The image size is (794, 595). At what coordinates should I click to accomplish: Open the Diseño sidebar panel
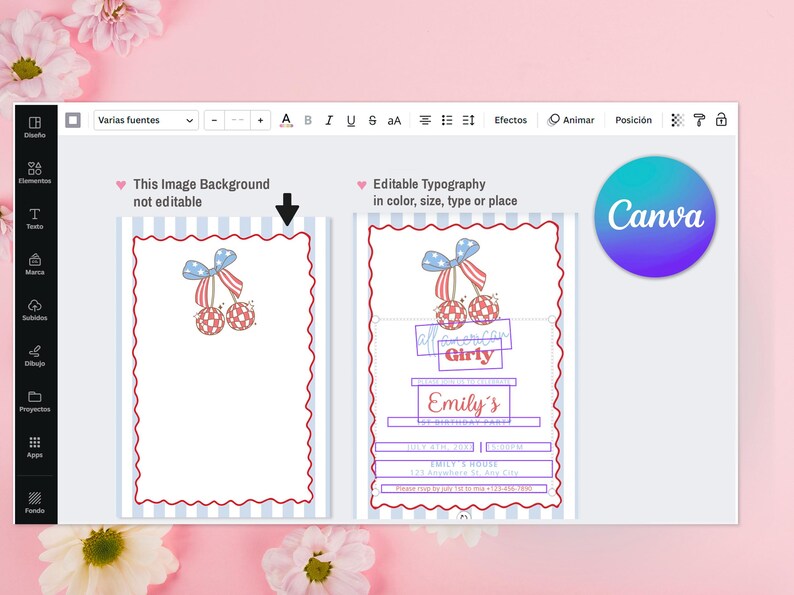(x=34, y=127)
